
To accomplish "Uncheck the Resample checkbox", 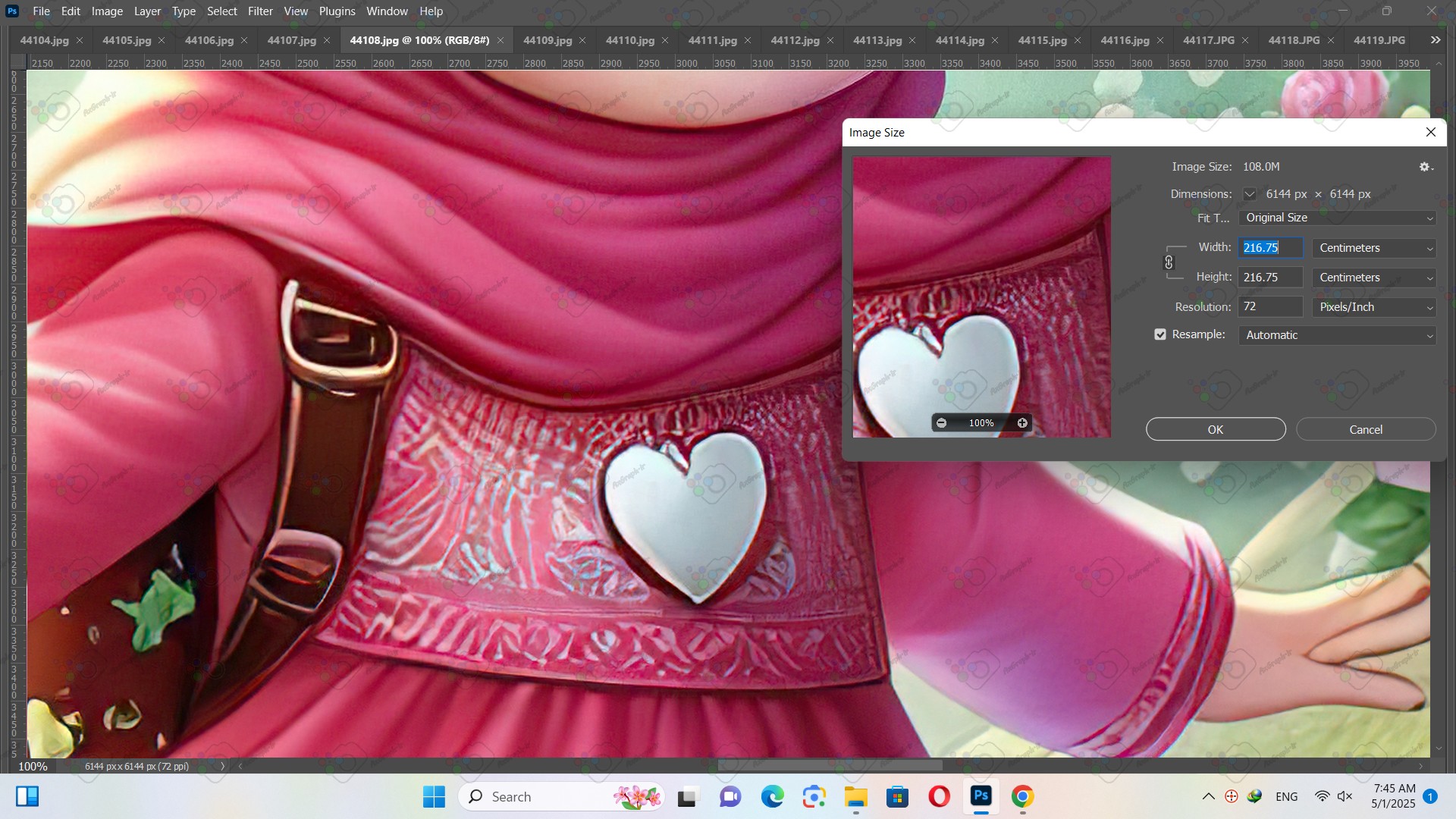I will (x=1160, y=334).
